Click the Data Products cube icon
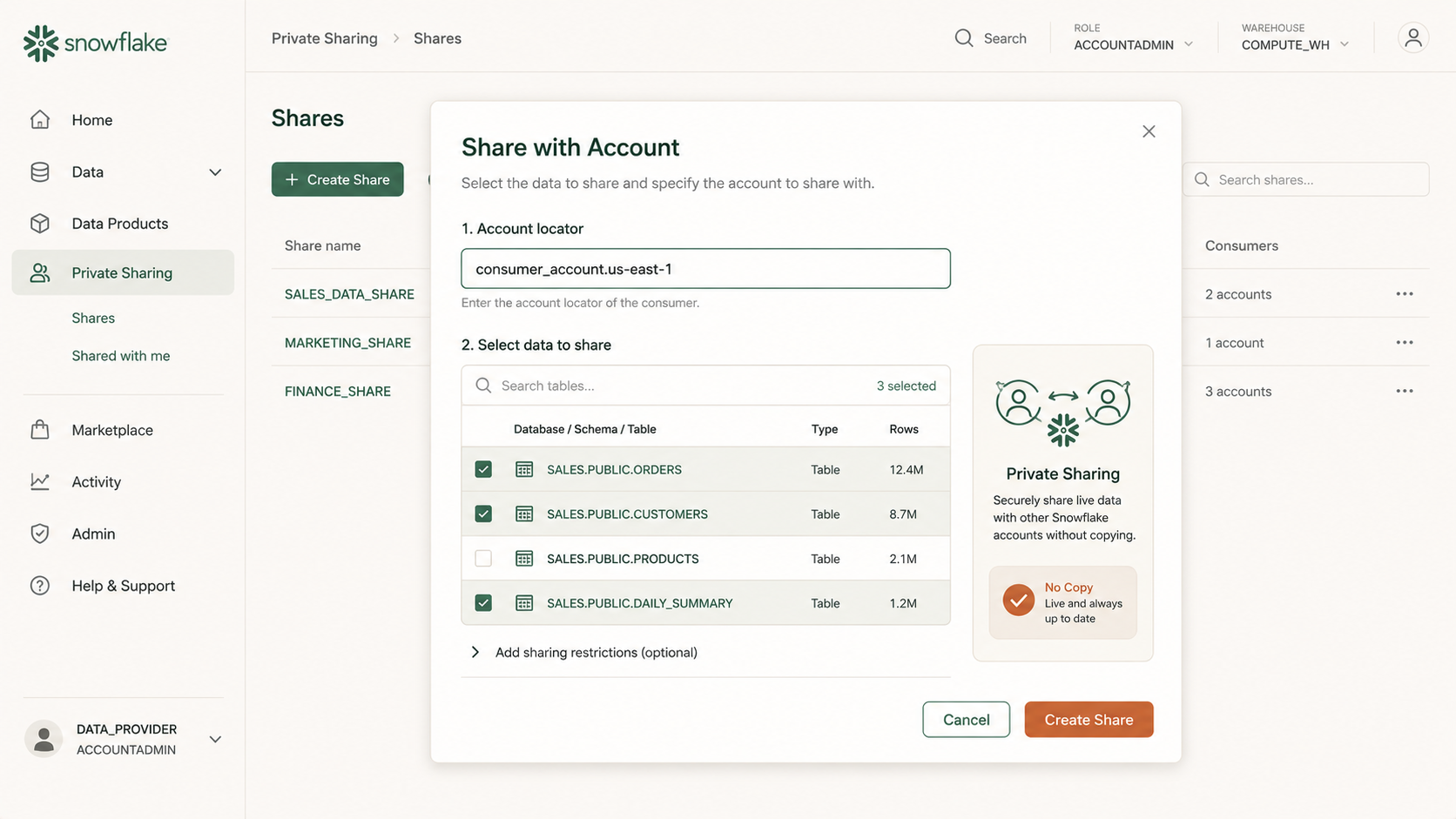Viewport: 1456px width, 819px height. tap(40, 223)
